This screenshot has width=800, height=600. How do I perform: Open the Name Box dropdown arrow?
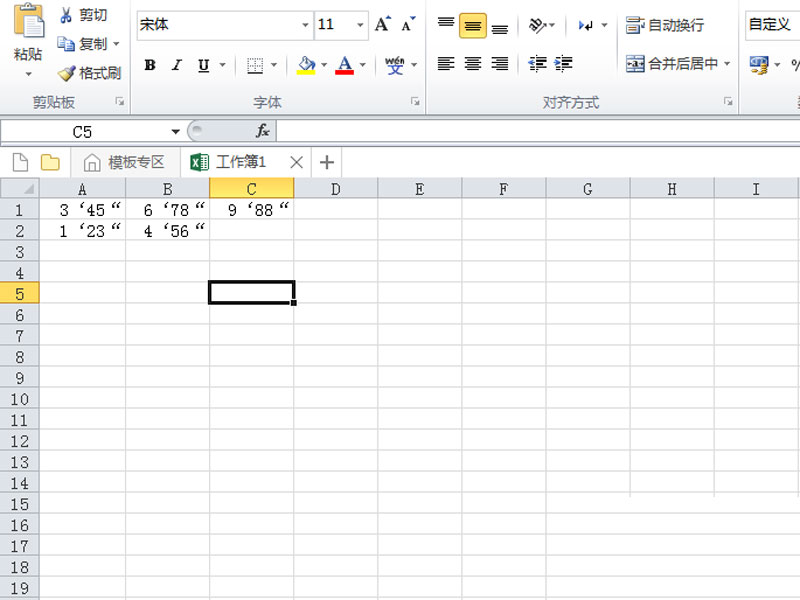(176, 132)
